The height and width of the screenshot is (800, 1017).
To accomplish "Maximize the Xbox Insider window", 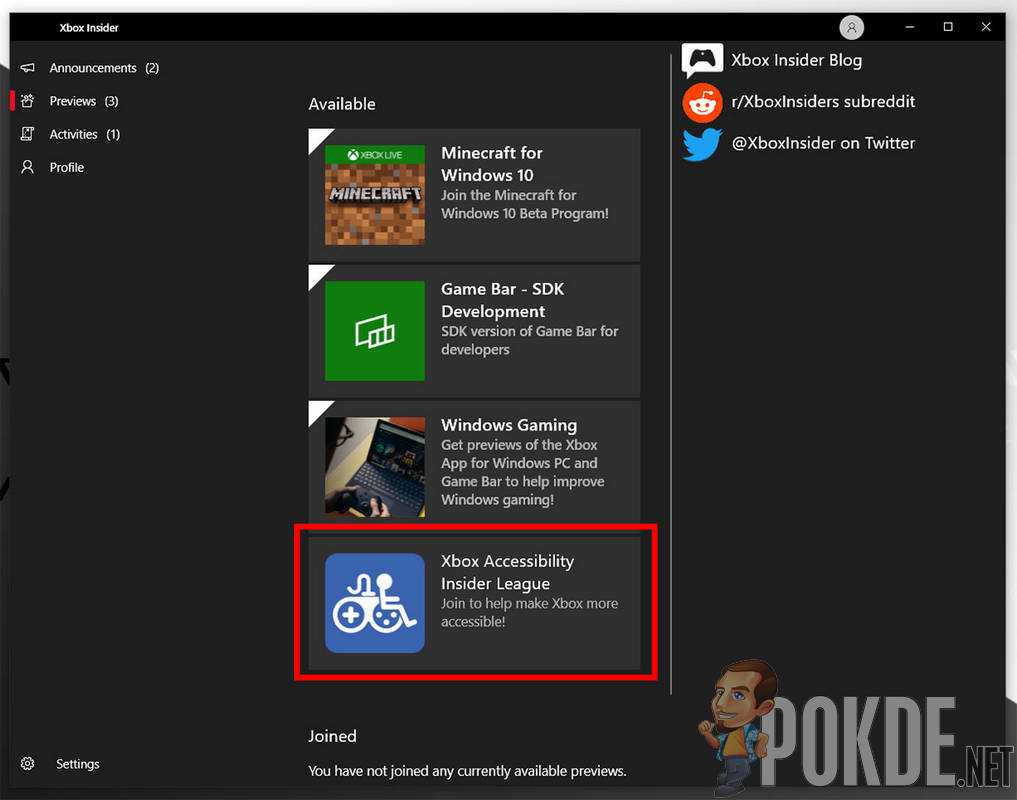I will (x=948, y=27).
